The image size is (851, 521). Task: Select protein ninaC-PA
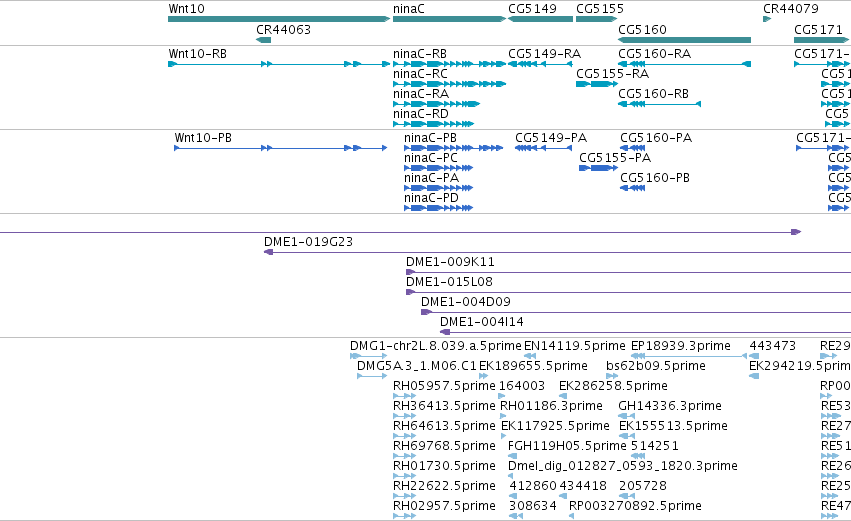click(x=439, y=188)
